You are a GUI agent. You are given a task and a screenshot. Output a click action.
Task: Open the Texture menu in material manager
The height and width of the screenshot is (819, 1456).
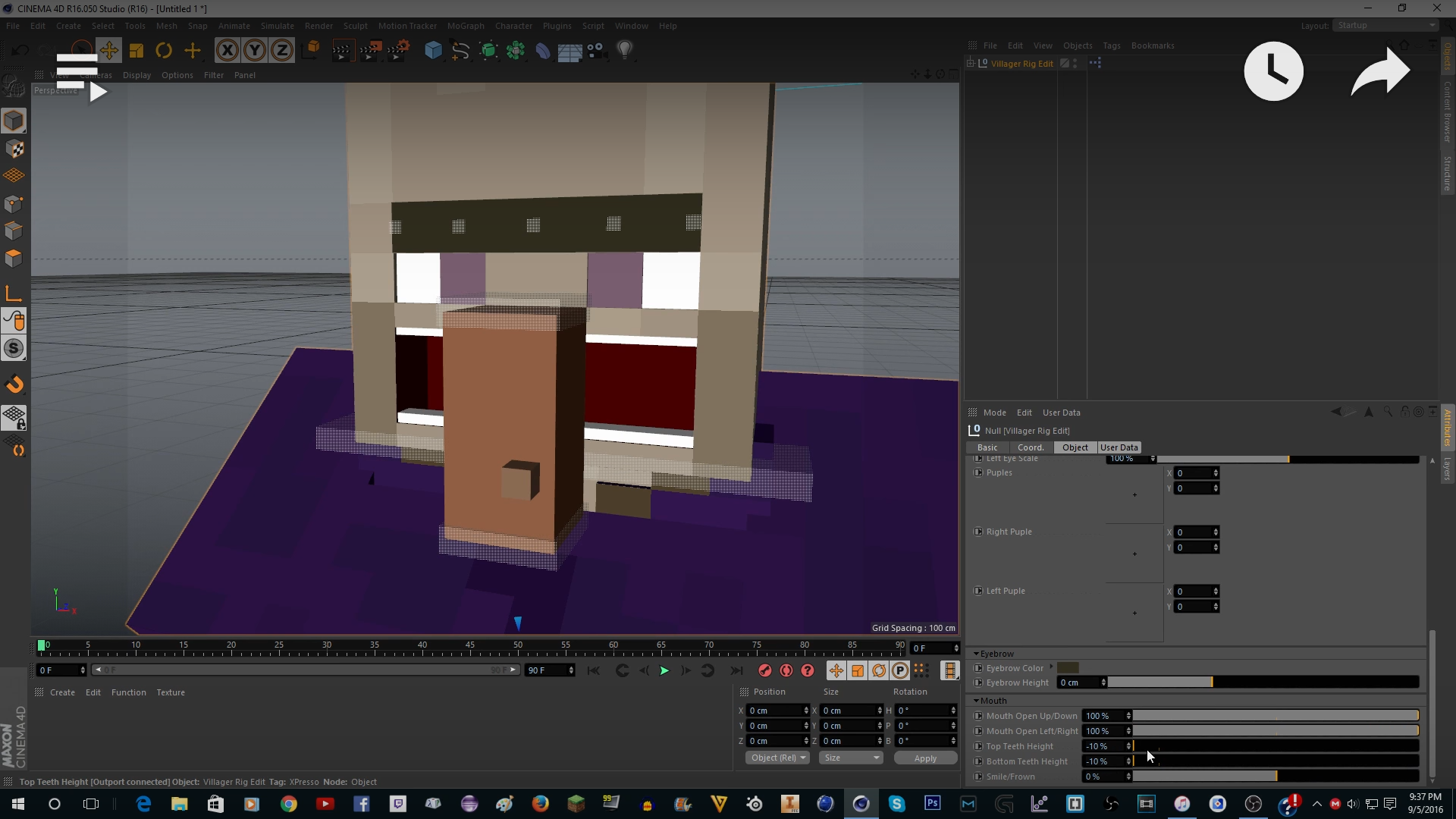coord(171,692)
